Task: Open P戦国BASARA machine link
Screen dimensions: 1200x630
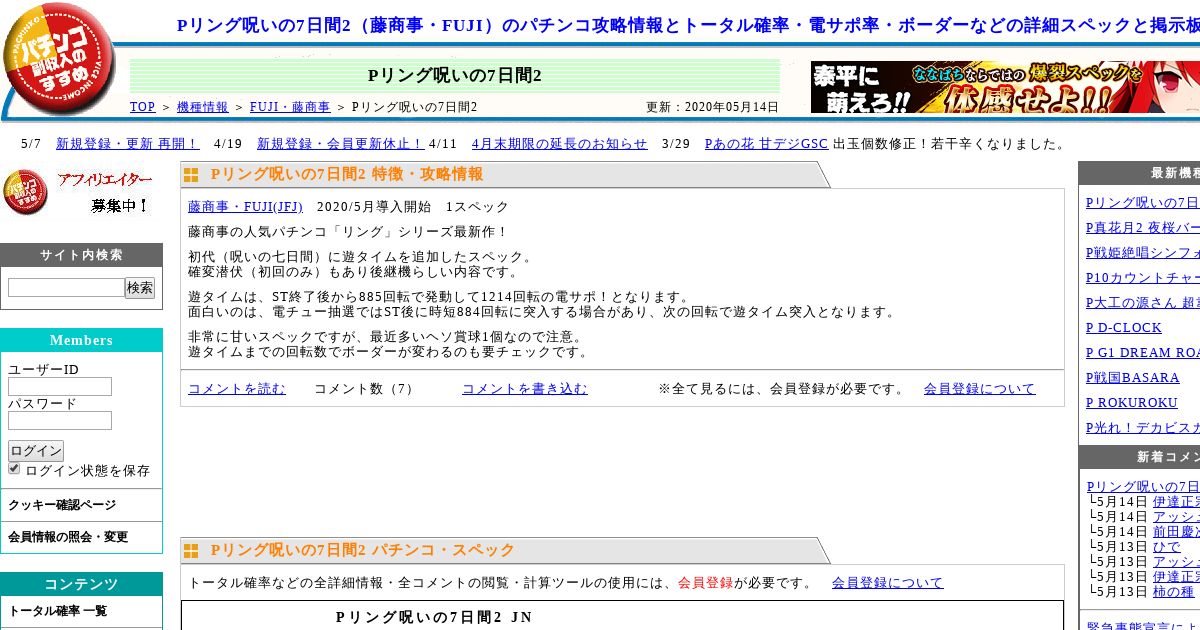Action: pyautogui.click(x=1133, y=378)
